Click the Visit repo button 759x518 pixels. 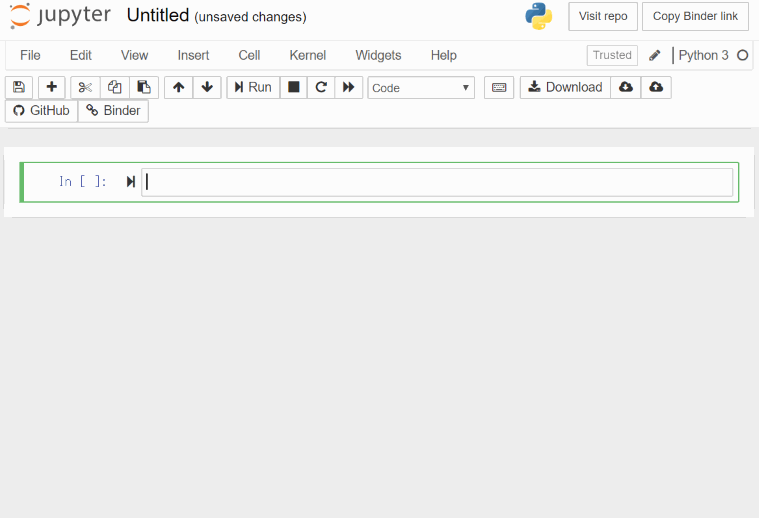pos(603,16)
